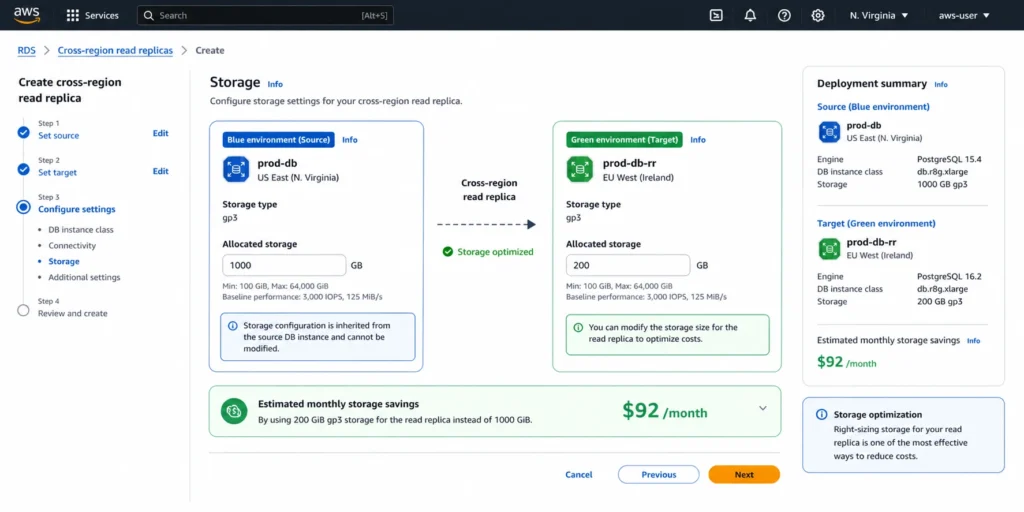Edit Step 2 Set target

[x=161, y=171]
